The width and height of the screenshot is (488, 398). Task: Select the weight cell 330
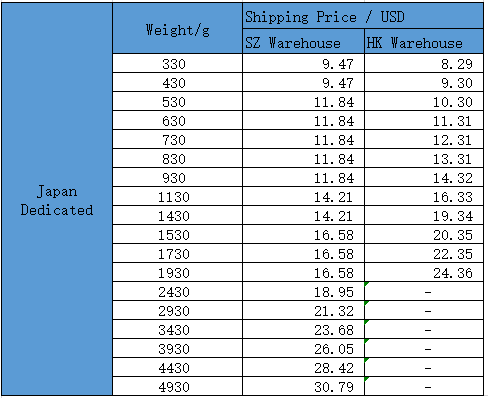pyautogui.click(x=177, y=63)
